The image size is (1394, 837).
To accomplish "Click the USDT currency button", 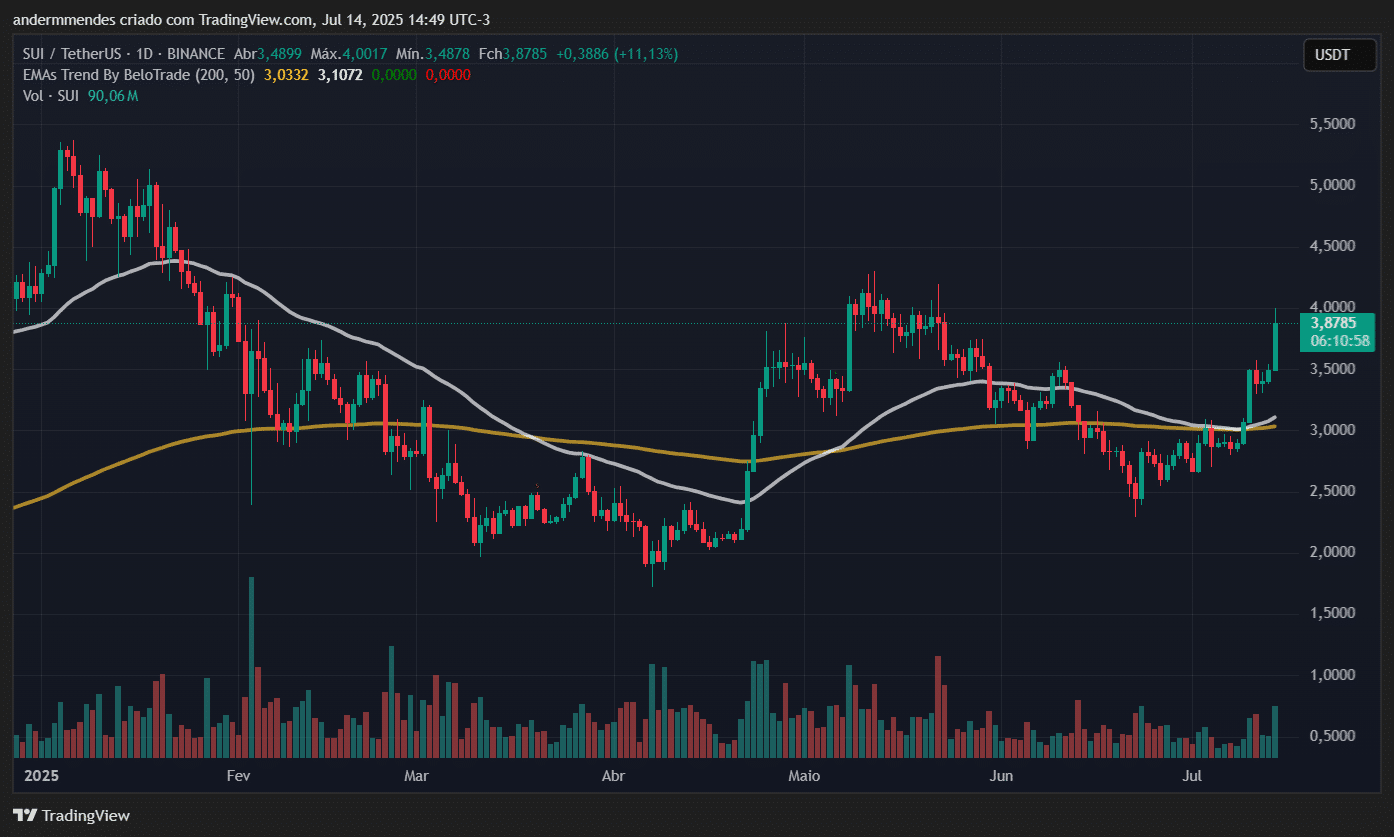I will click(1340, 55).
